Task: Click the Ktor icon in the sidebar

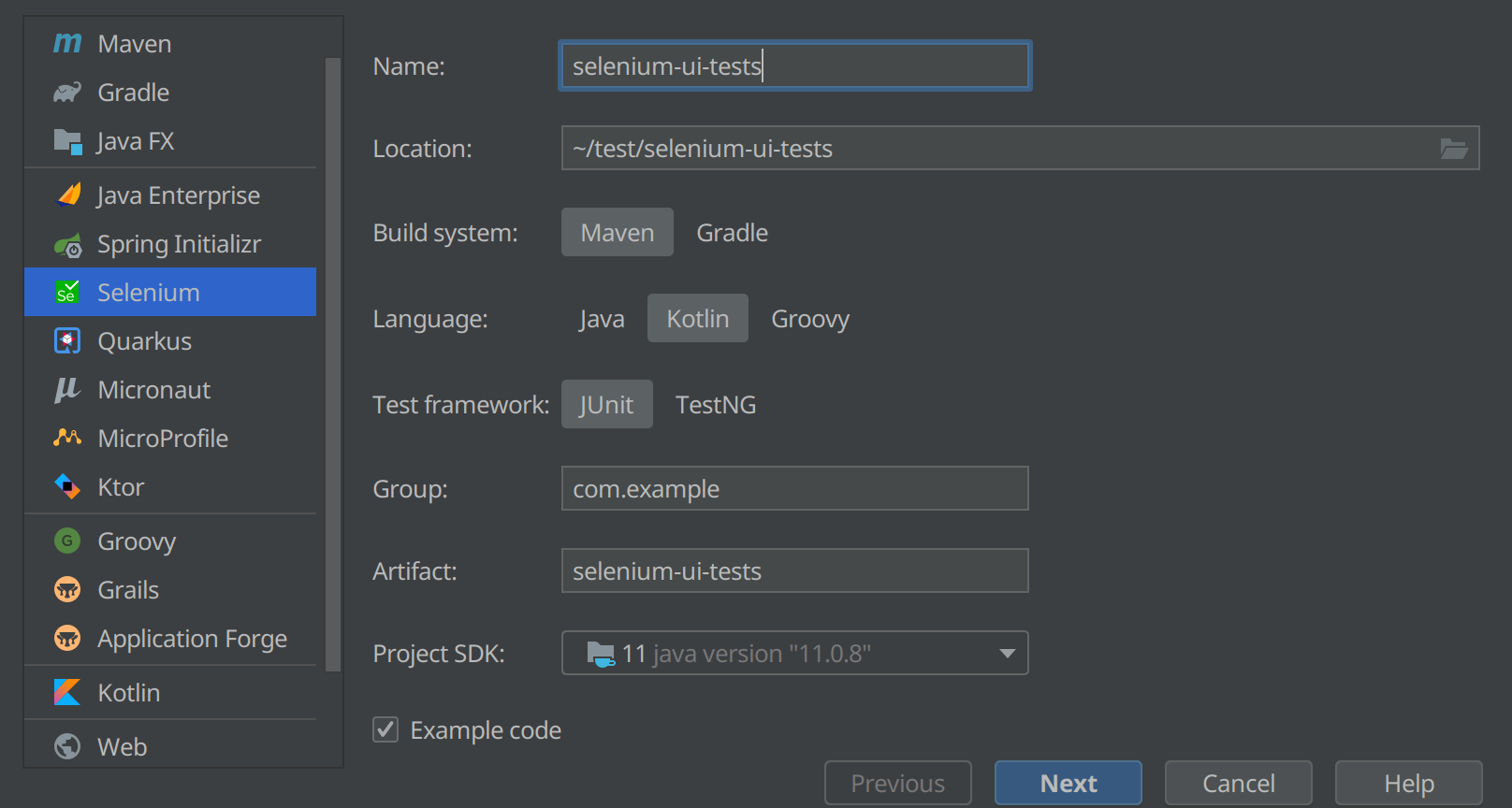Action: tap(67, 486)
